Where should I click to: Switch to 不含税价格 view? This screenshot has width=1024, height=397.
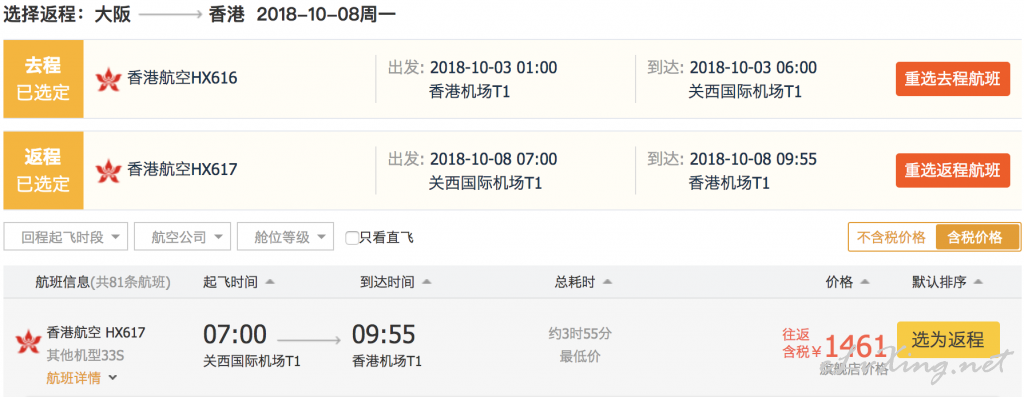click(891, 238)
